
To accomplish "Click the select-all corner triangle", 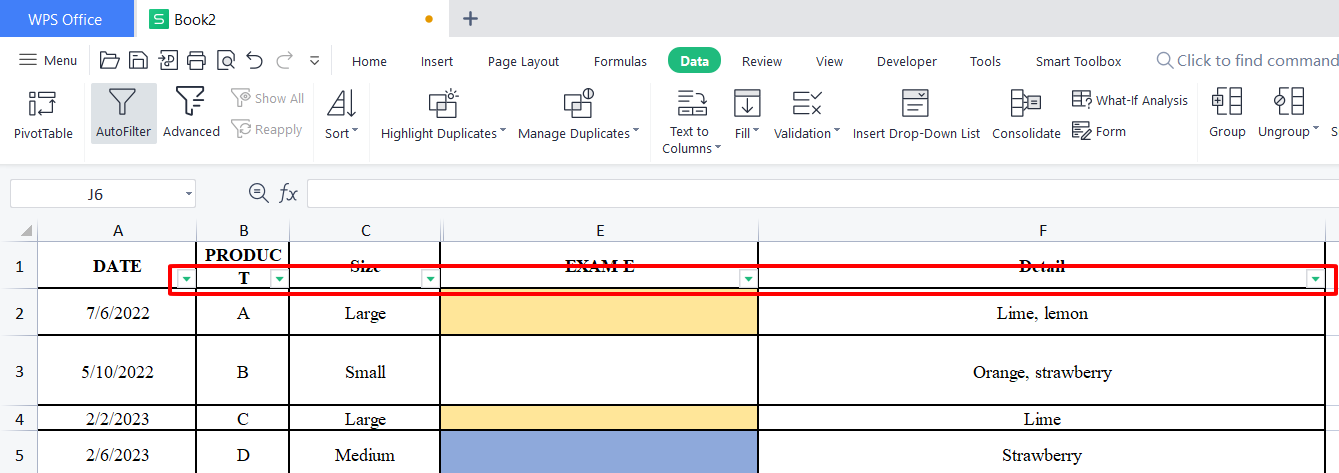I will [x=26, y=231].
